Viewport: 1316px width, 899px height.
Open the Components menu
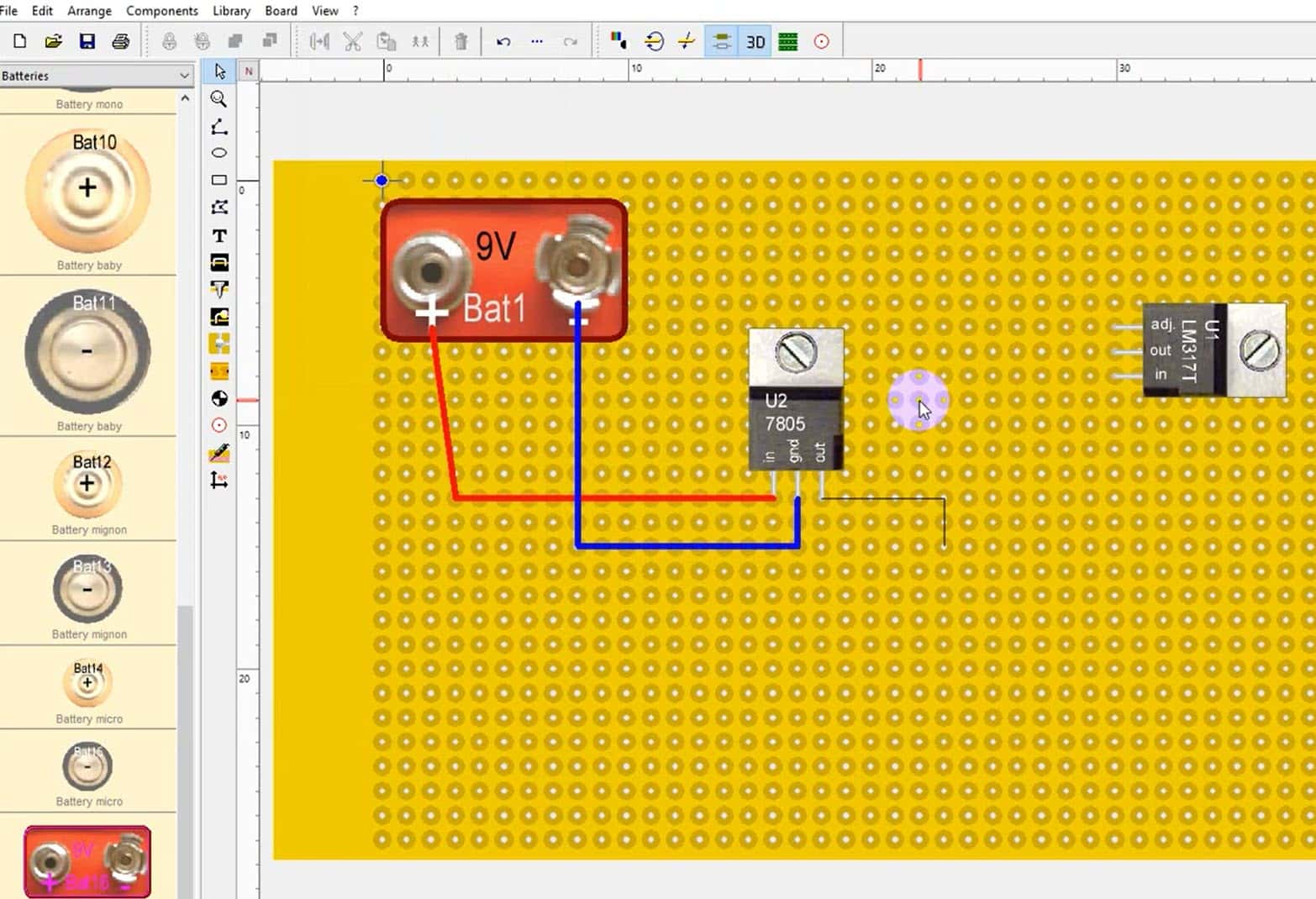point(161,11)
